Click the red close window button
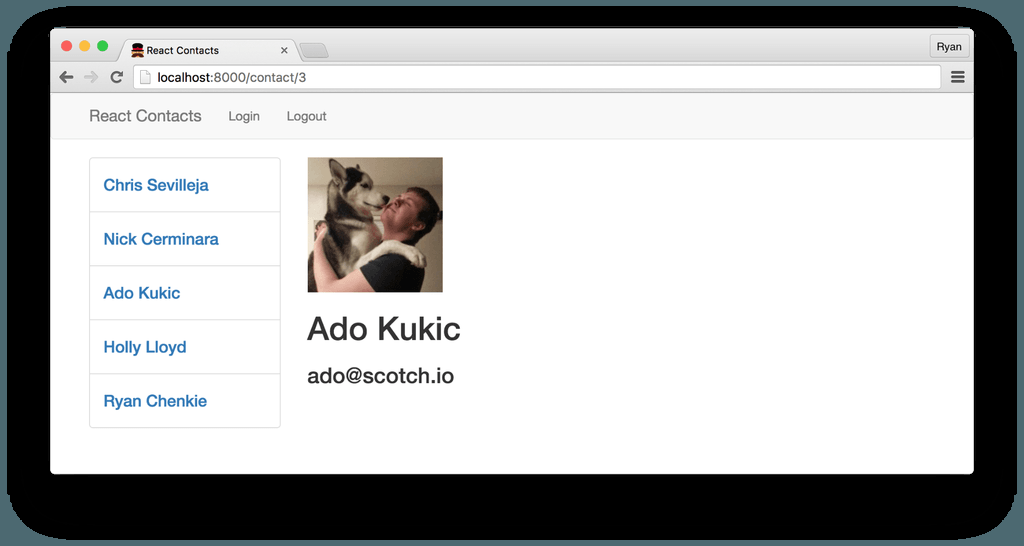 [67, 46]
